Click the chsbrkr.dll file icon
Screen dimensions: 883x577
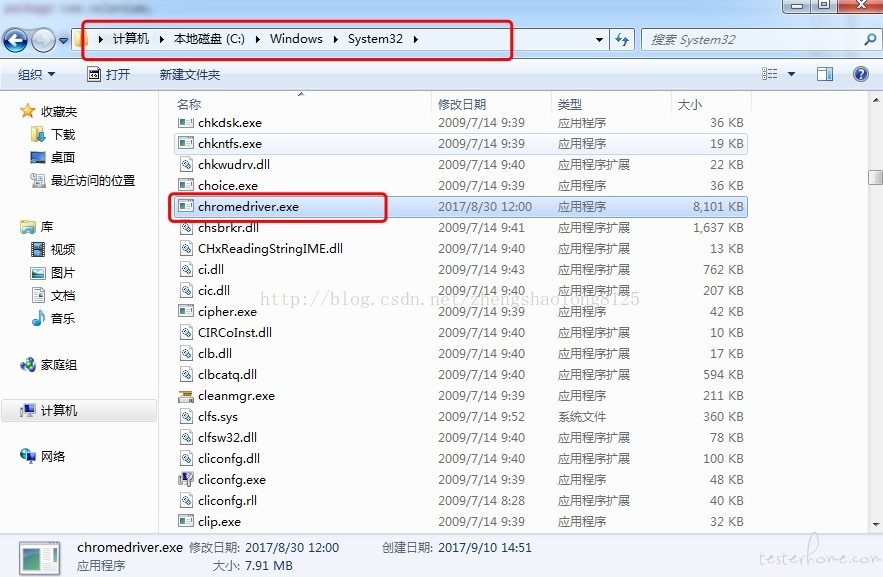pyautogui.click(x=186, y=227)
